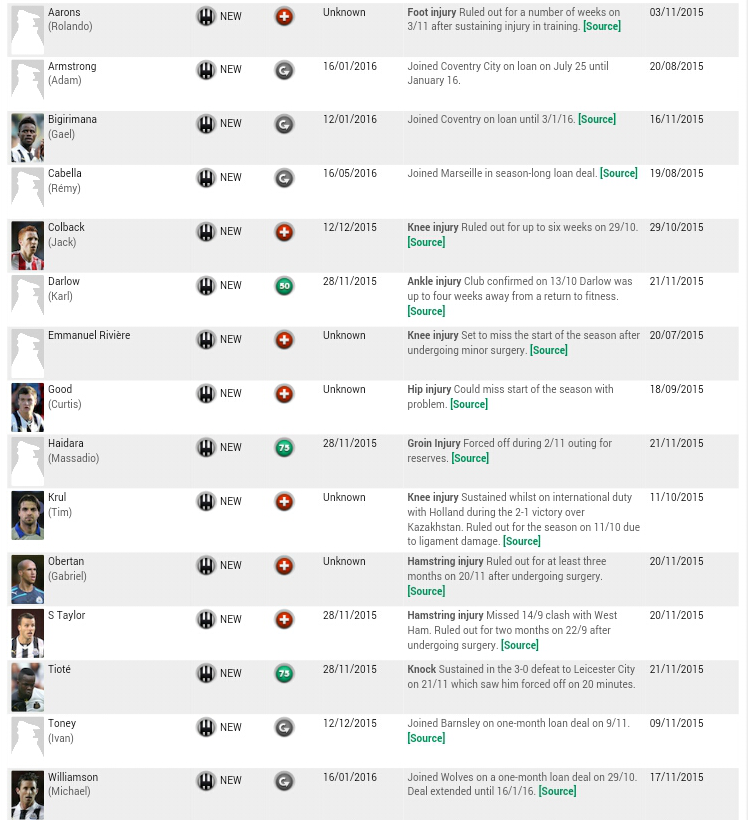Open the Source link for Cabella's Marseille loan

point(618,173)
